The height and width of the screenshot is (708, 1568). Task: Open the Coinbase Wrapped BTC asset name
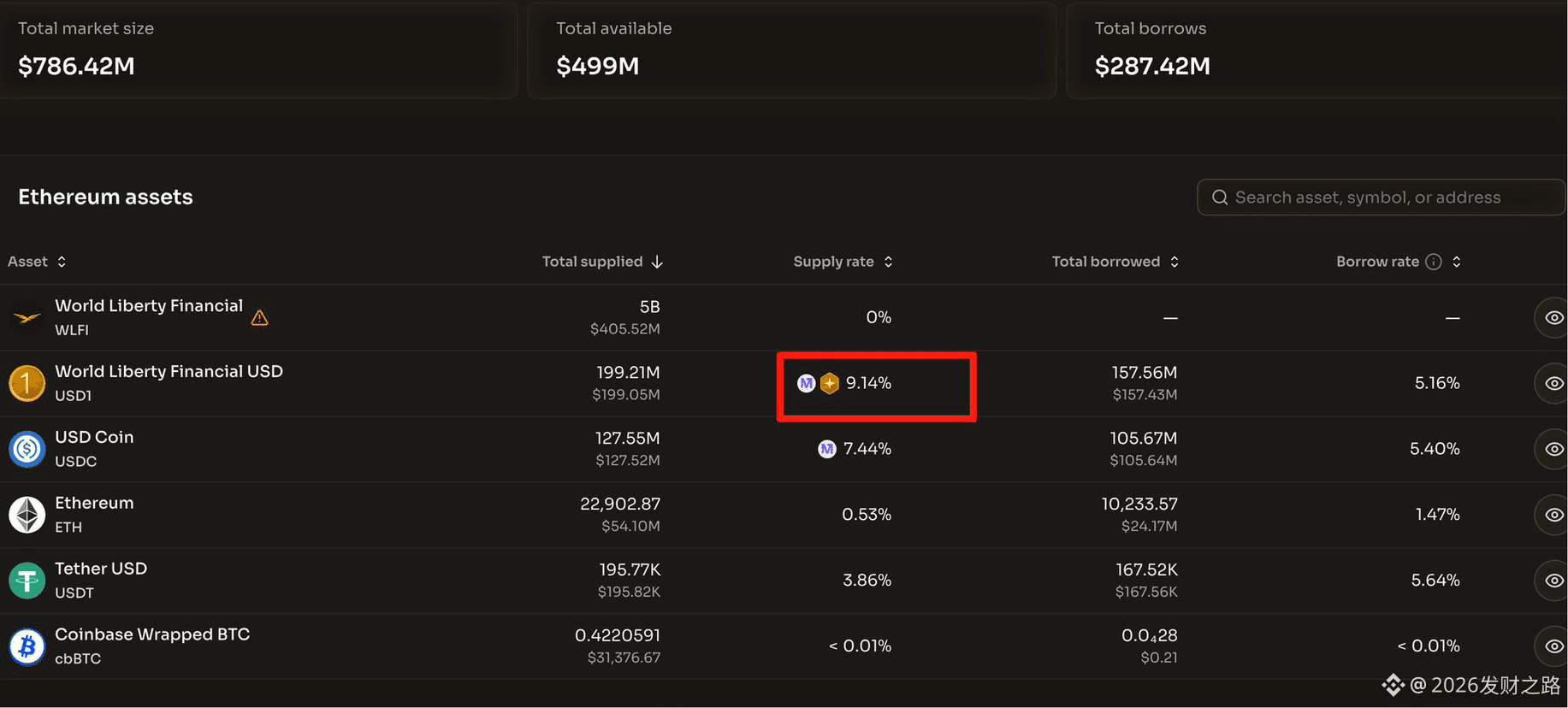click(x=152, y=635)
